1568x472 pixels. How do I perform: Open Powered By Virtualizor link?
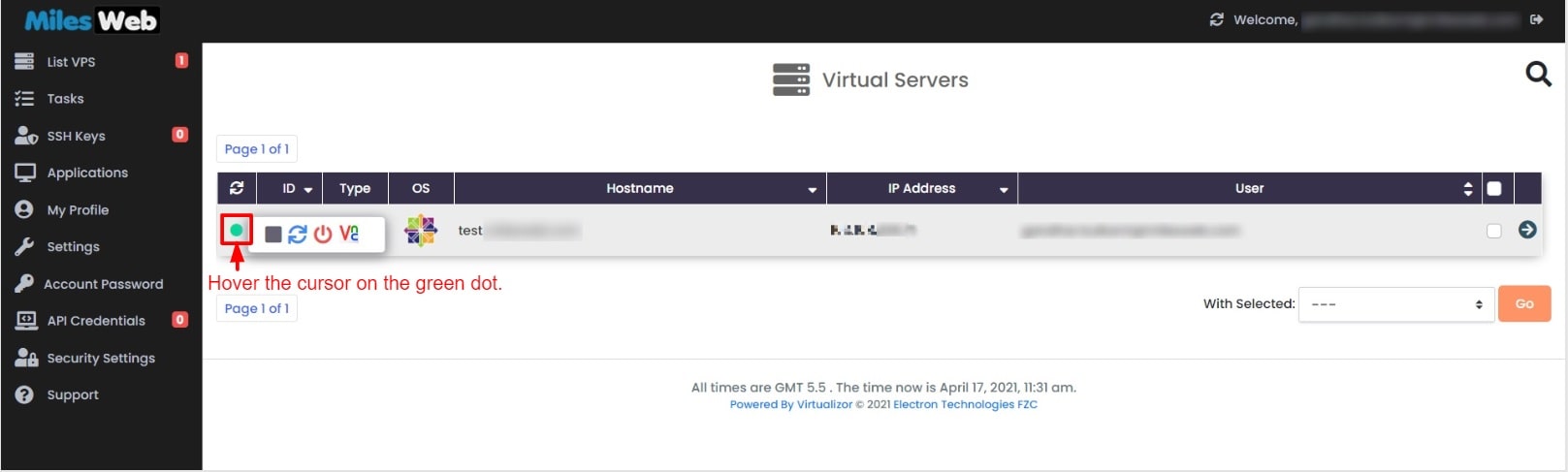pyautogui.click(x=791, y=405)
